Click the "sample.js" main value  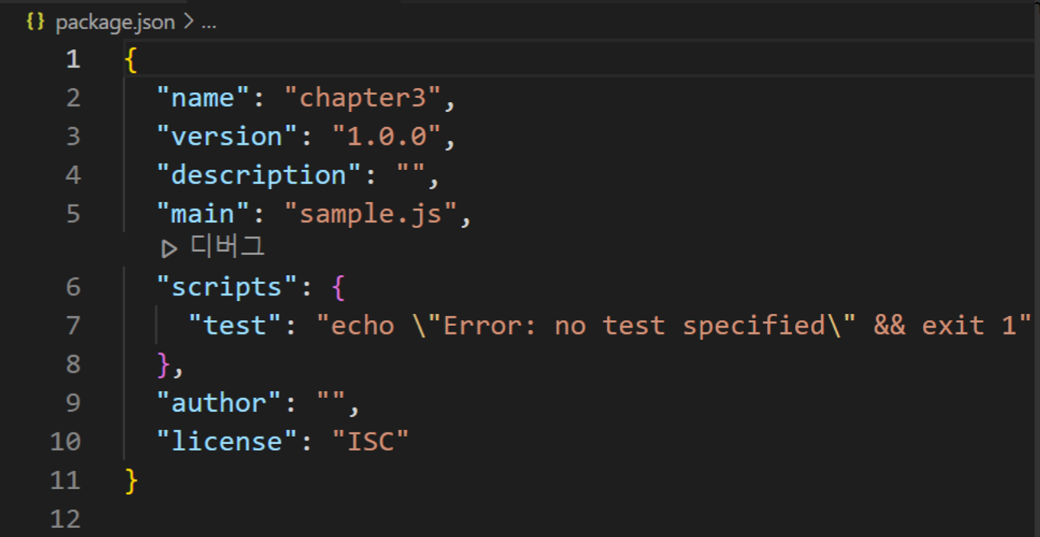point(371,214)
